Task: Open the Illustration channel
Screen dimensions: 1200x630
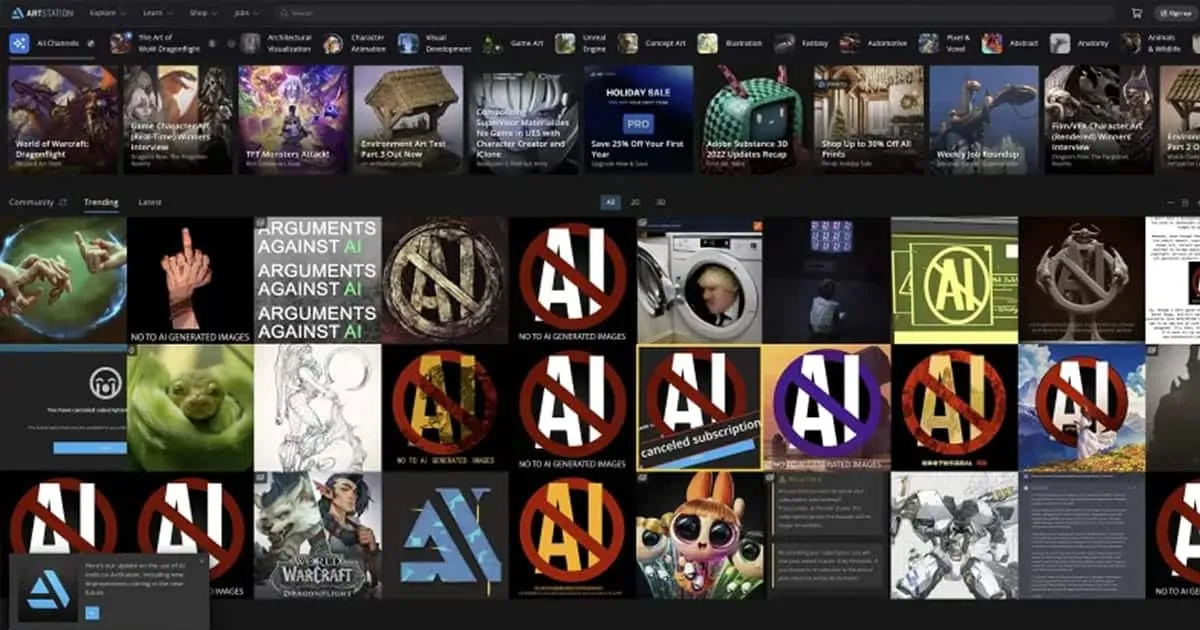Action: click(730, 43)
